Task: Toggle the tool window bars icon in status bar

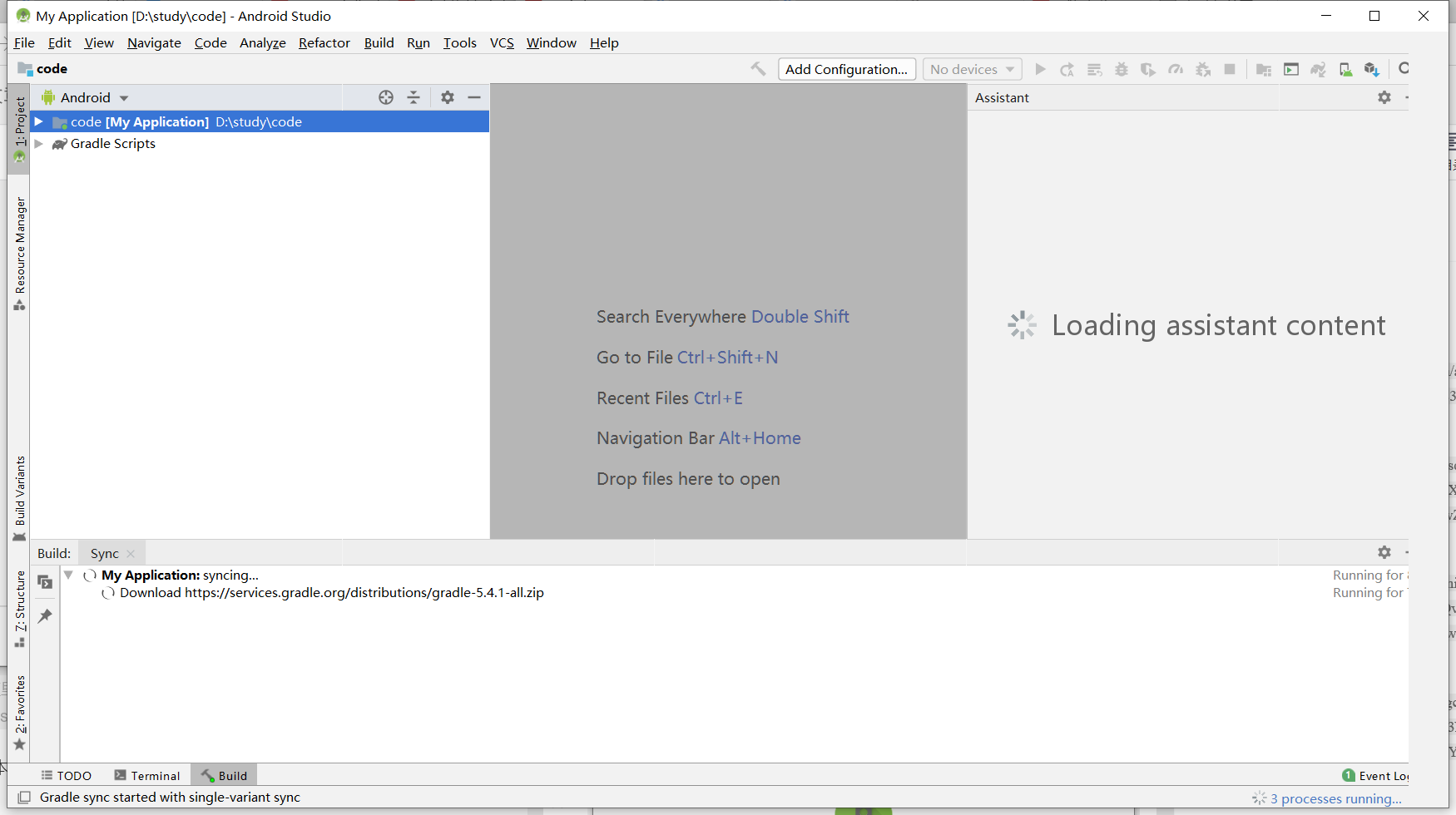Action: pos(24,798)
